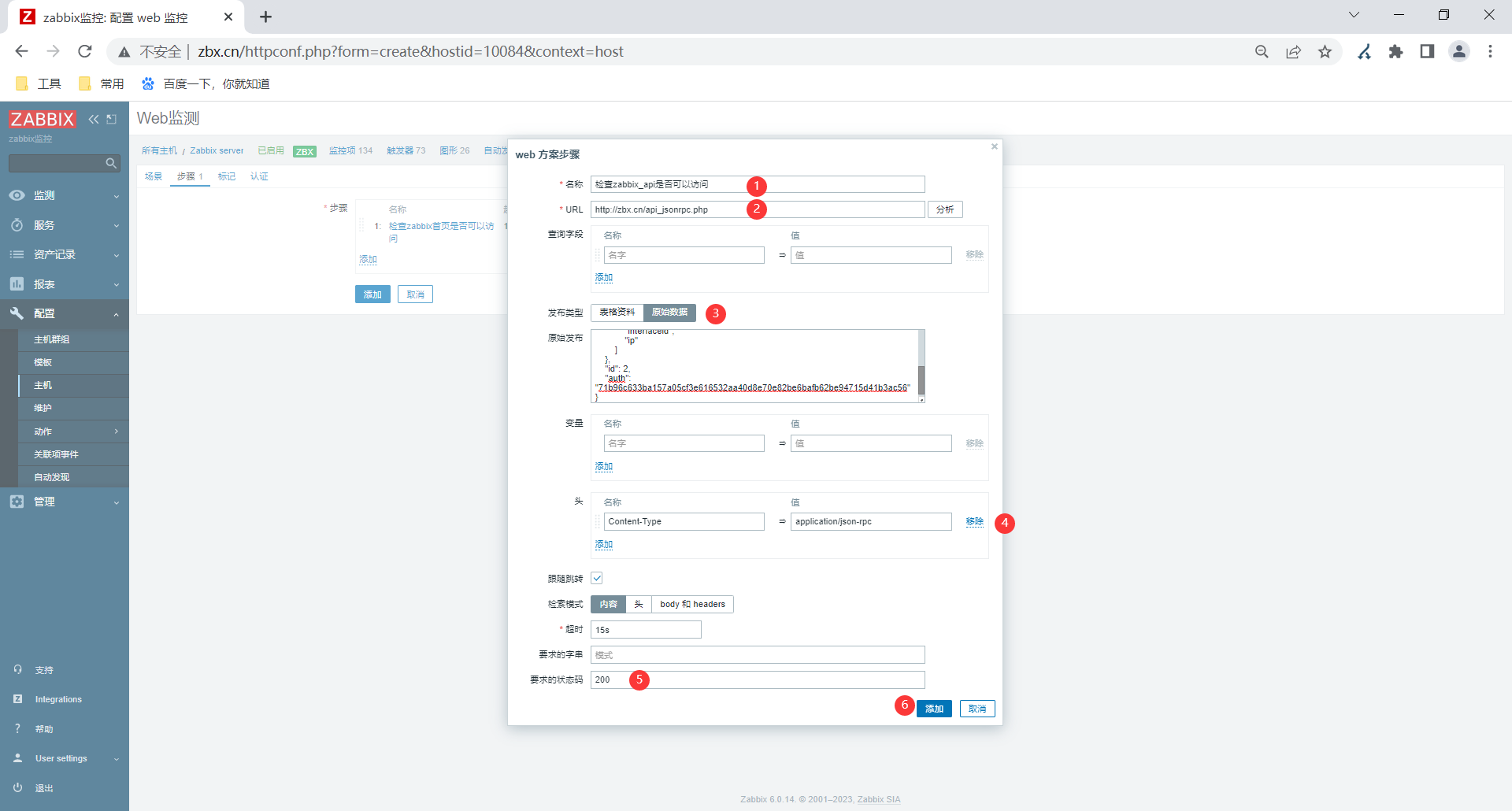Select 原始数据 post type
This screenshot has width=1512, height=811.
tap(669, 313)
